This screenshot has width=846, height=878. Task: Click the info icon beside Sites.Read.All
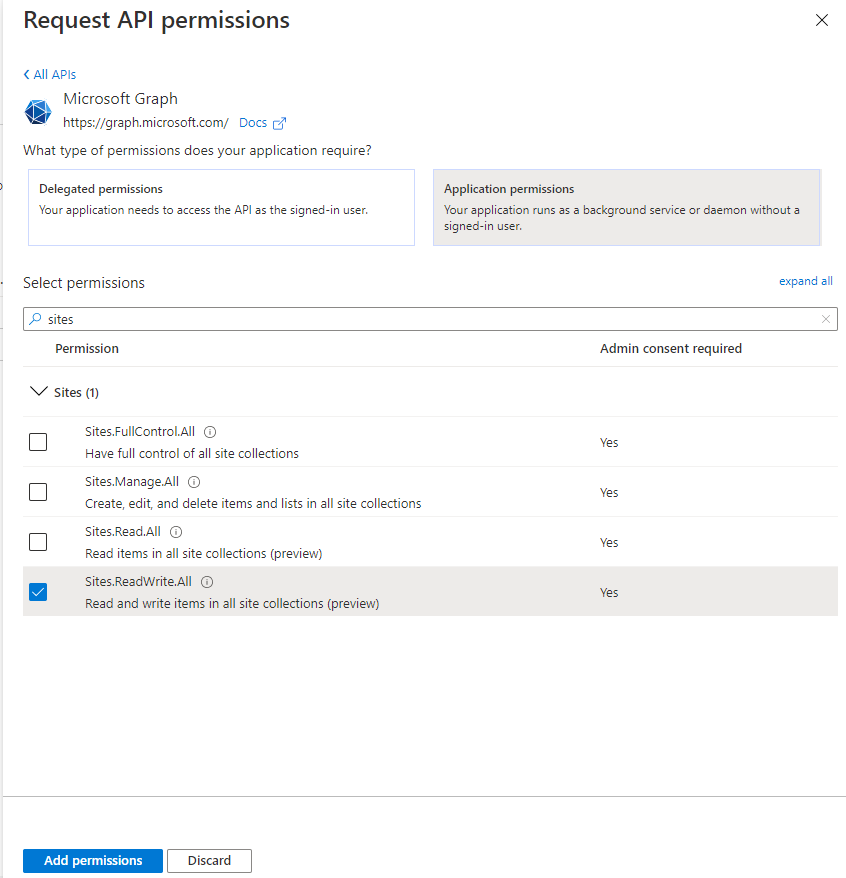pyautogui.click(x=176, y=532)
